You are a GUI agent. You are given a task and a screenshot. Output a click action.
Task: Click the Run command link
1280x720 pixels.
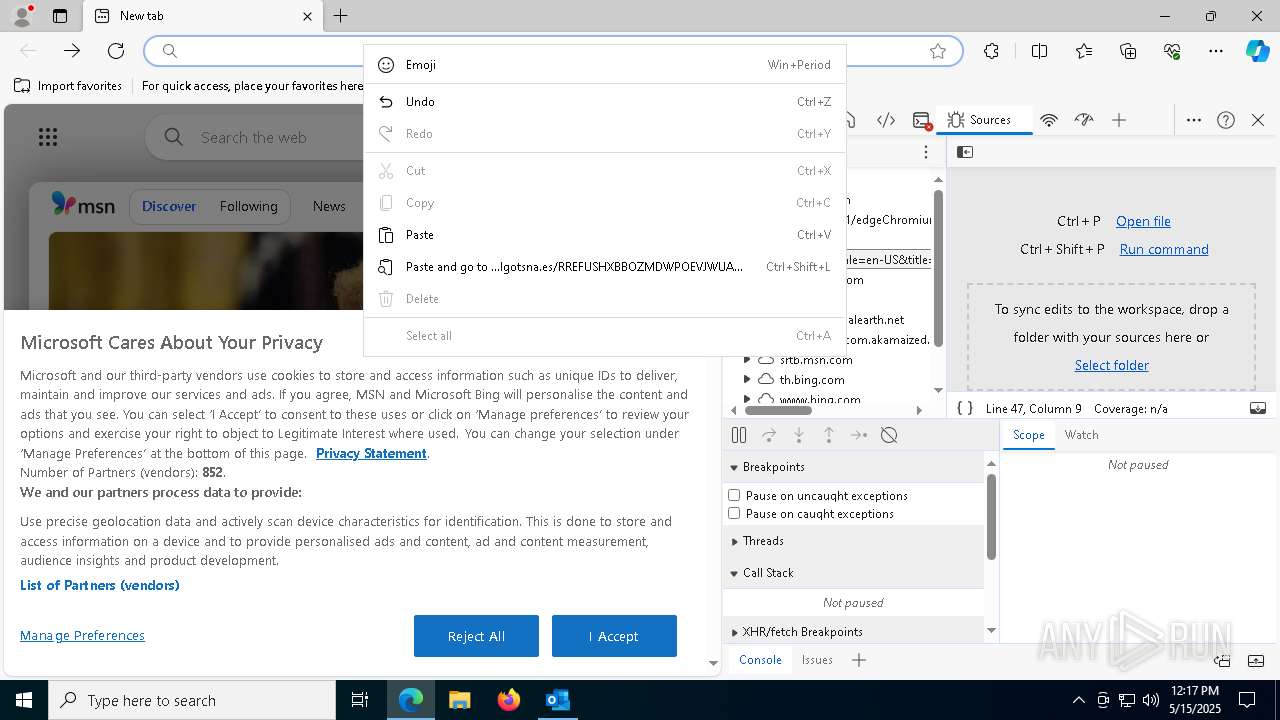click(x=1164, y=249)
